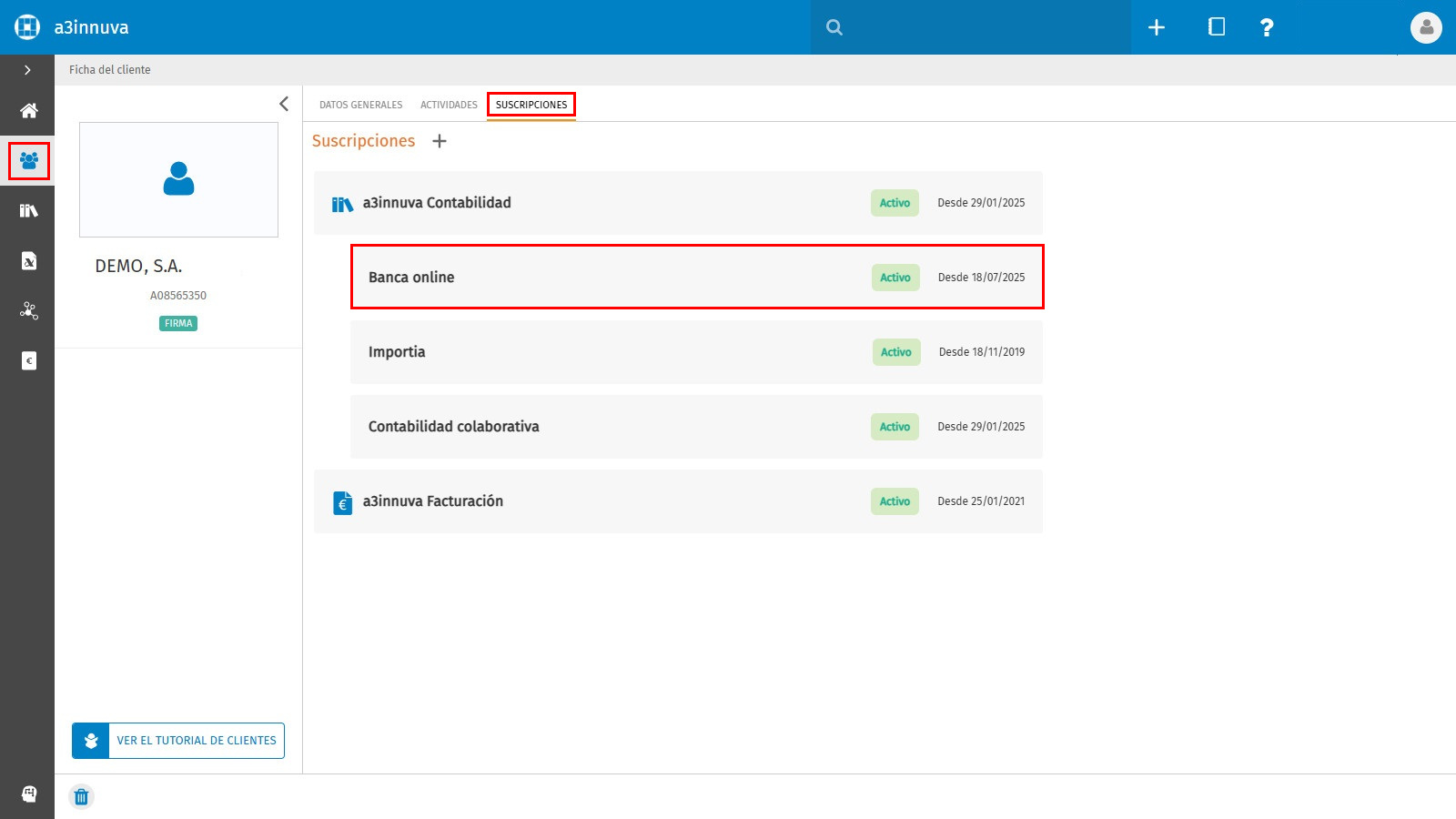
Task: Click the Suscripciones section heading
Action: 363,141
